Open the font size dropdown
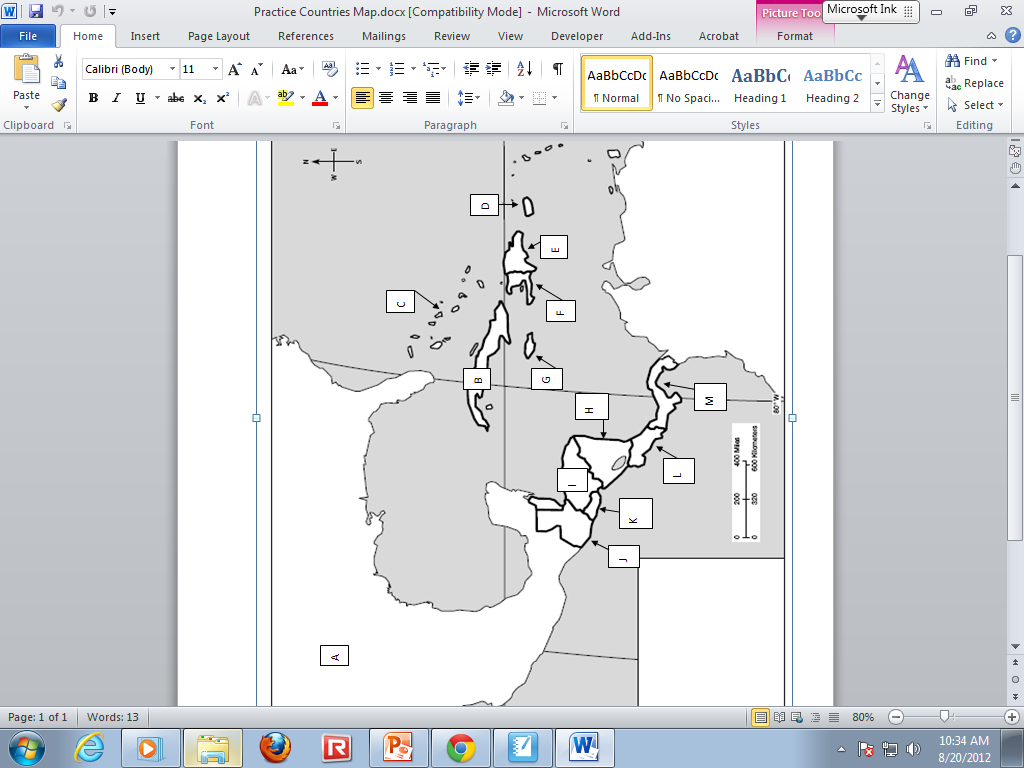1024x768 pixels. pyautogui.click(x=216, y=69)
